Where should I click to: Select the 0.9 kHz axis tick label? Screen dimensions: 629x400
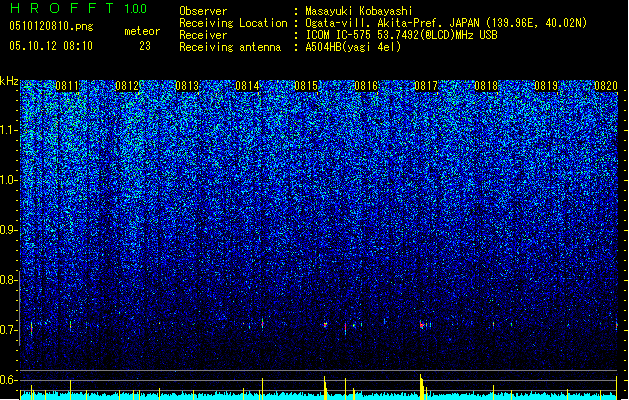(x=9, y=230)
